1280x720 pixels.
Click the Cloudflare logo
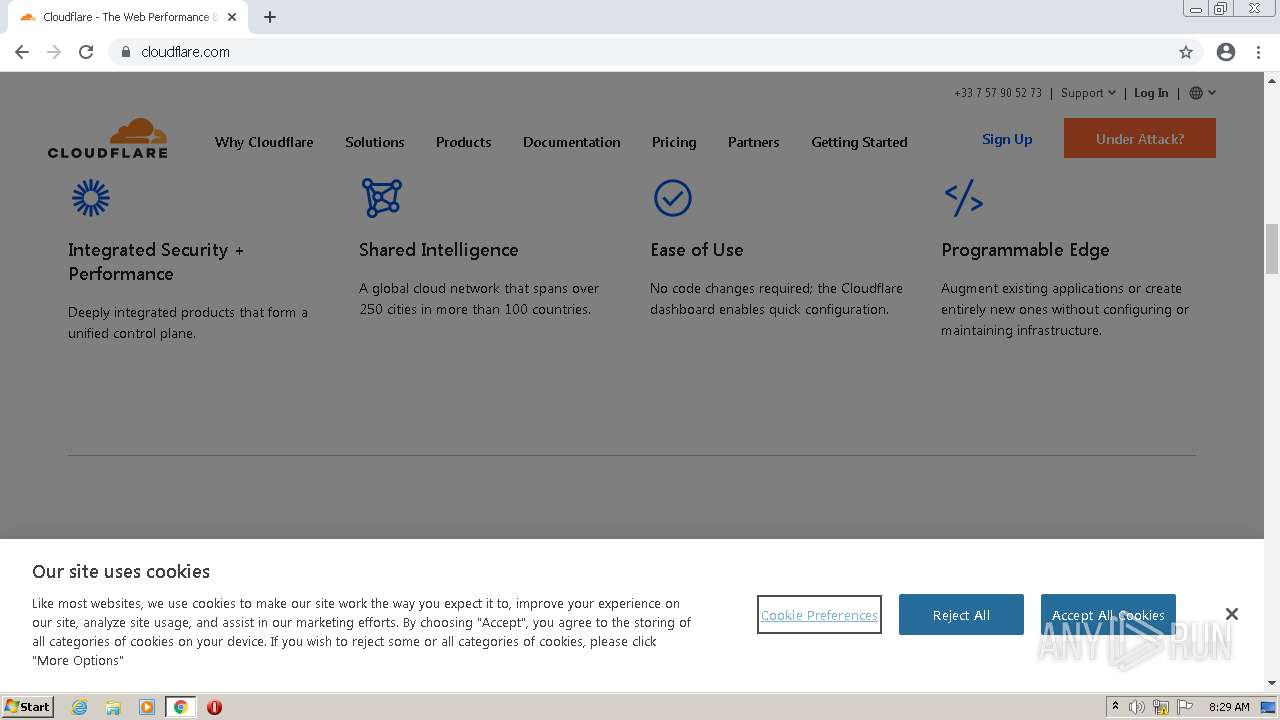click(x=108, y=138)
